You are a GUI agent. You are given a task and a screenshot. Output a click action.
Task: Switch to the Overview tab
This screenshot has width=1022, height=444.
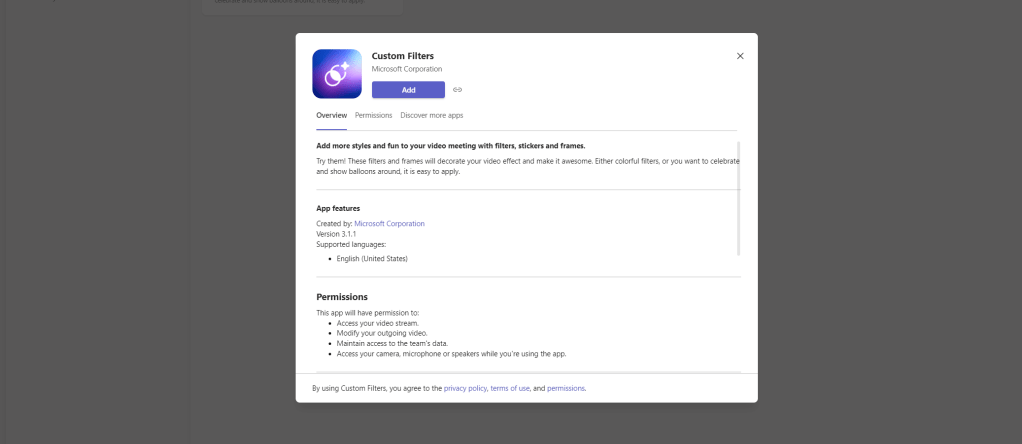(x=331, y=115)
